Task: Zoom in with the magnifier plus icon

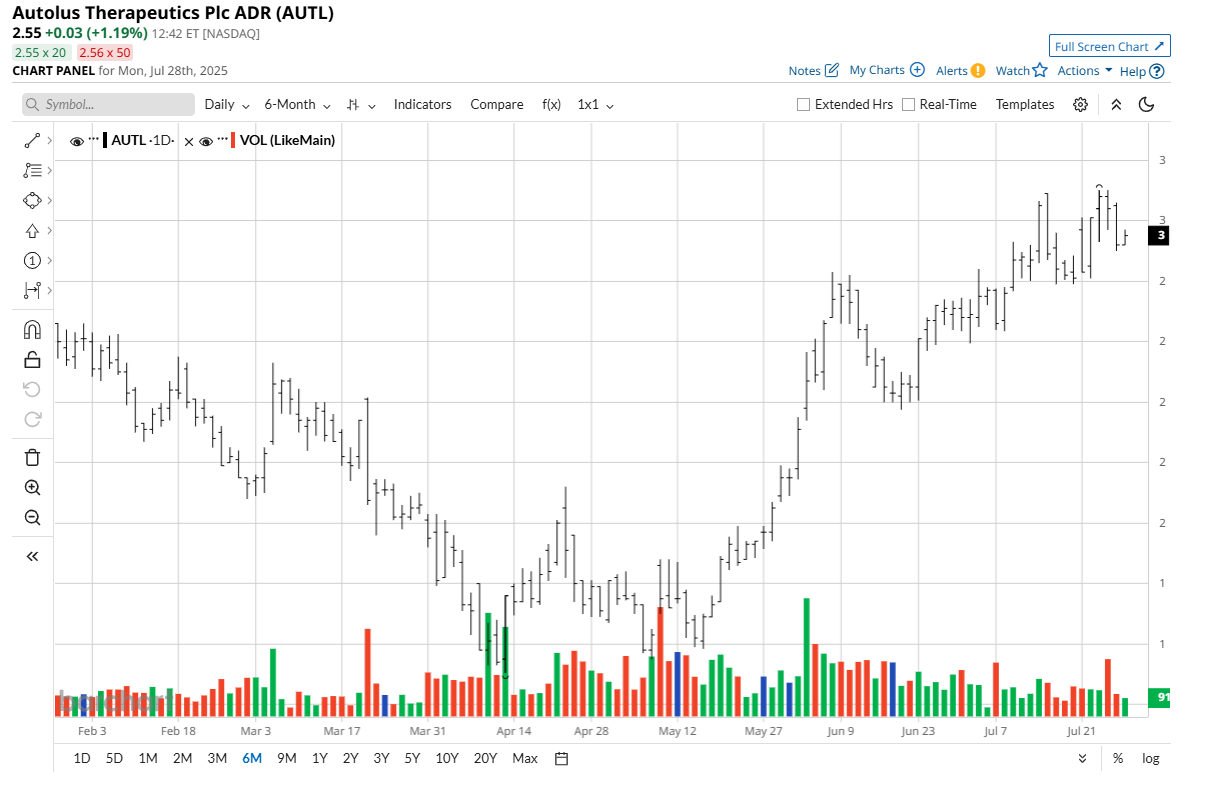Action: (x=32, y=488)
